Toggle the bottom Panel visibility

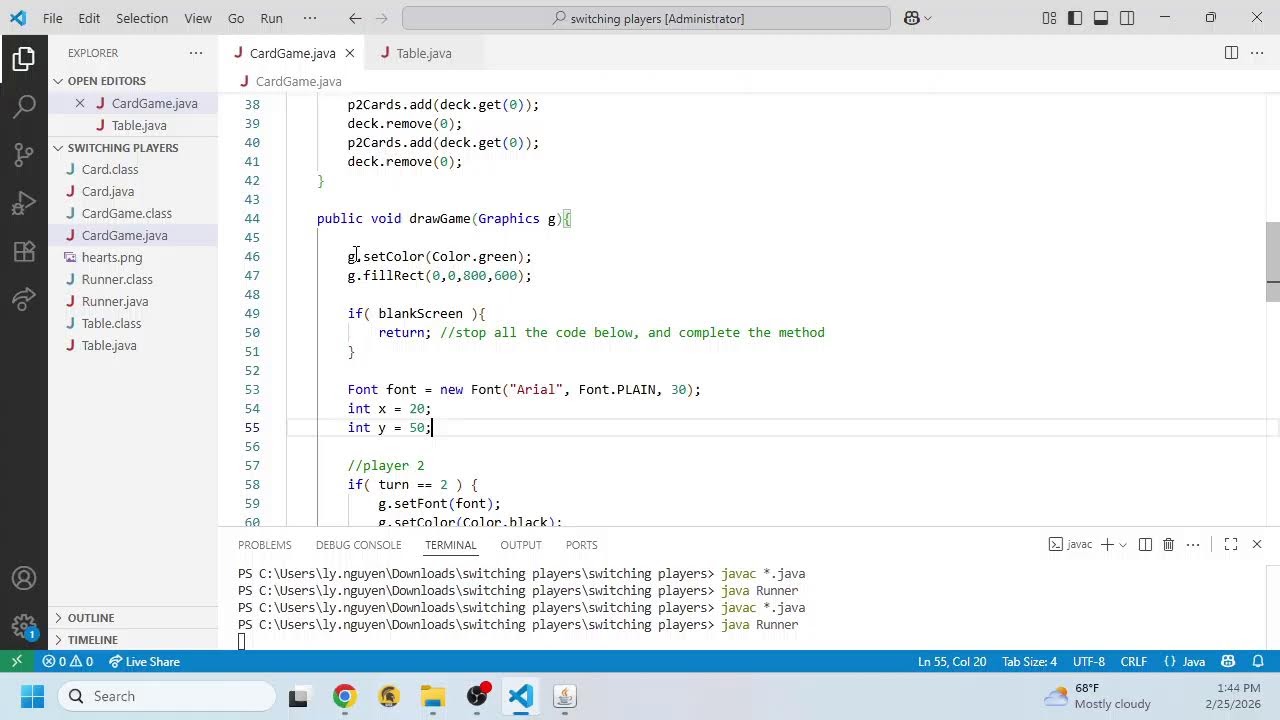[x=1101, y=18]
